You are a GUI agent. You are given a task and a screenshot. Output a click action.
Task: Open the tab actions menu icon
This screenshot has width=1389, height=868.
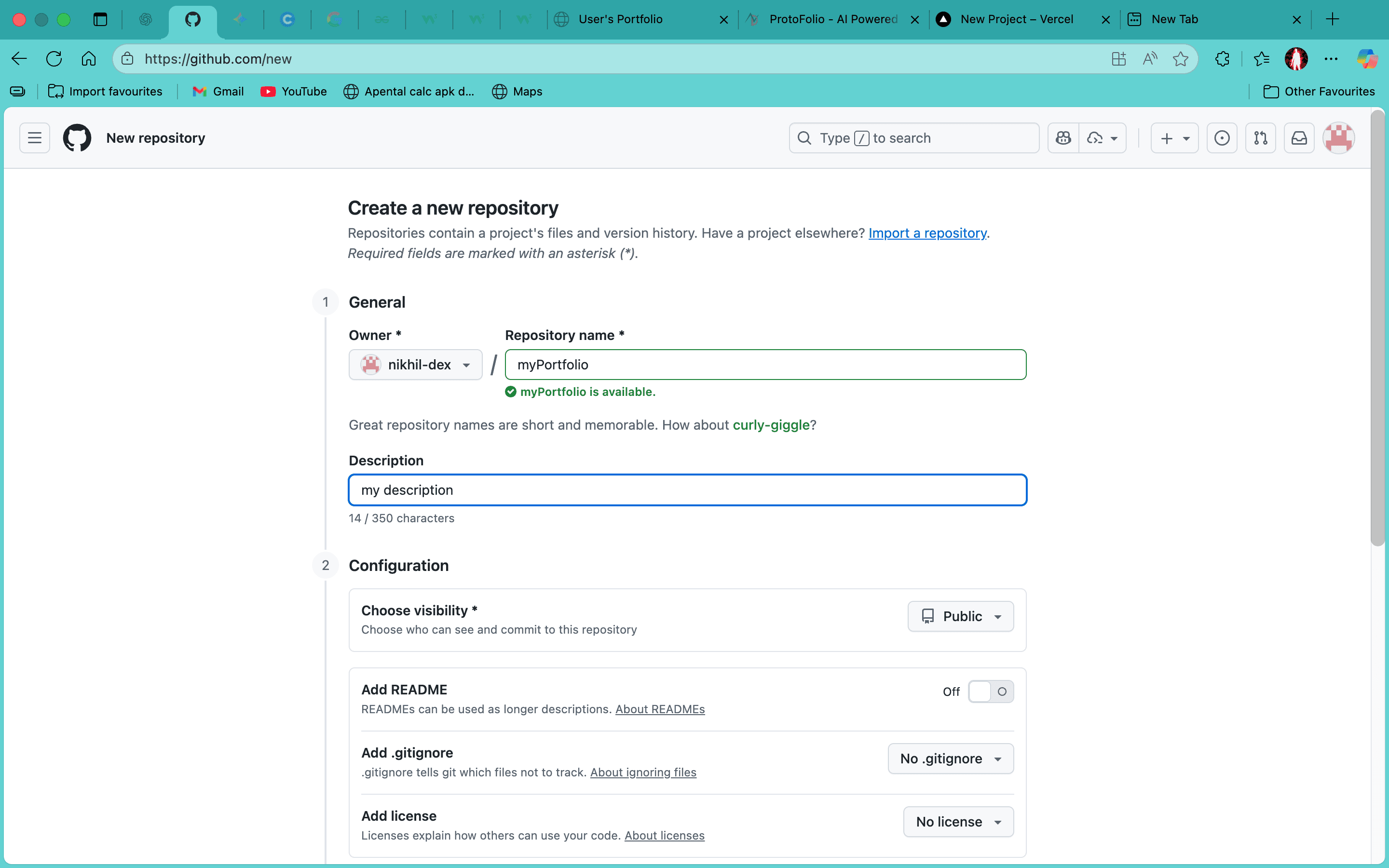coord(100,19)
